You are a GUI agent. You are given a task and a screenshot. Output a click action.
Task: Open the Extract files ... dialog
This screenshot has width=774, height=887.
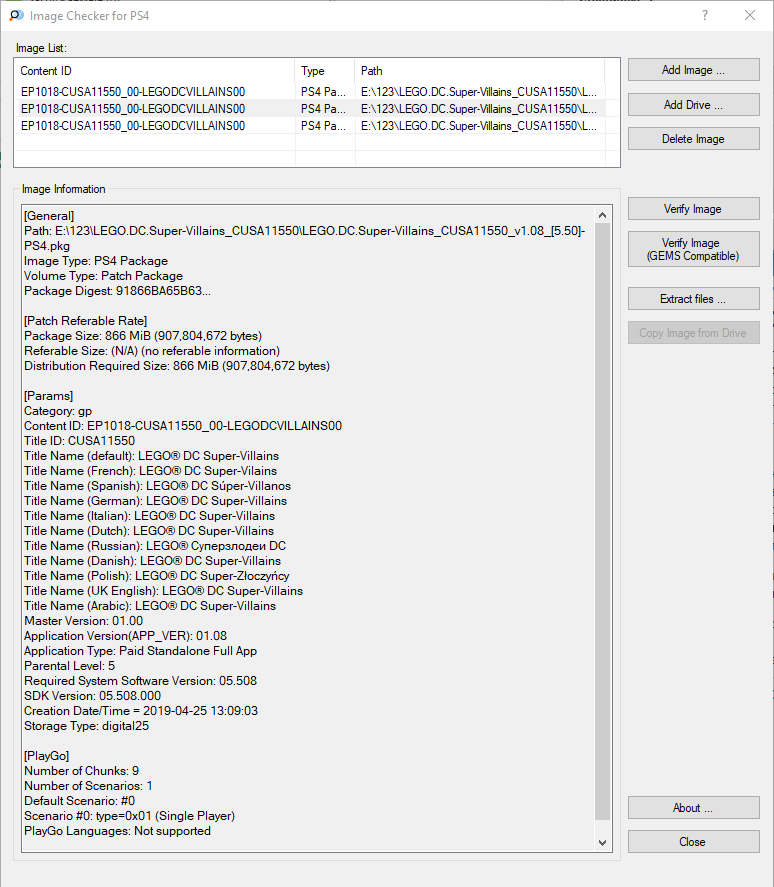pyautogui.click(x=693, y=299)
